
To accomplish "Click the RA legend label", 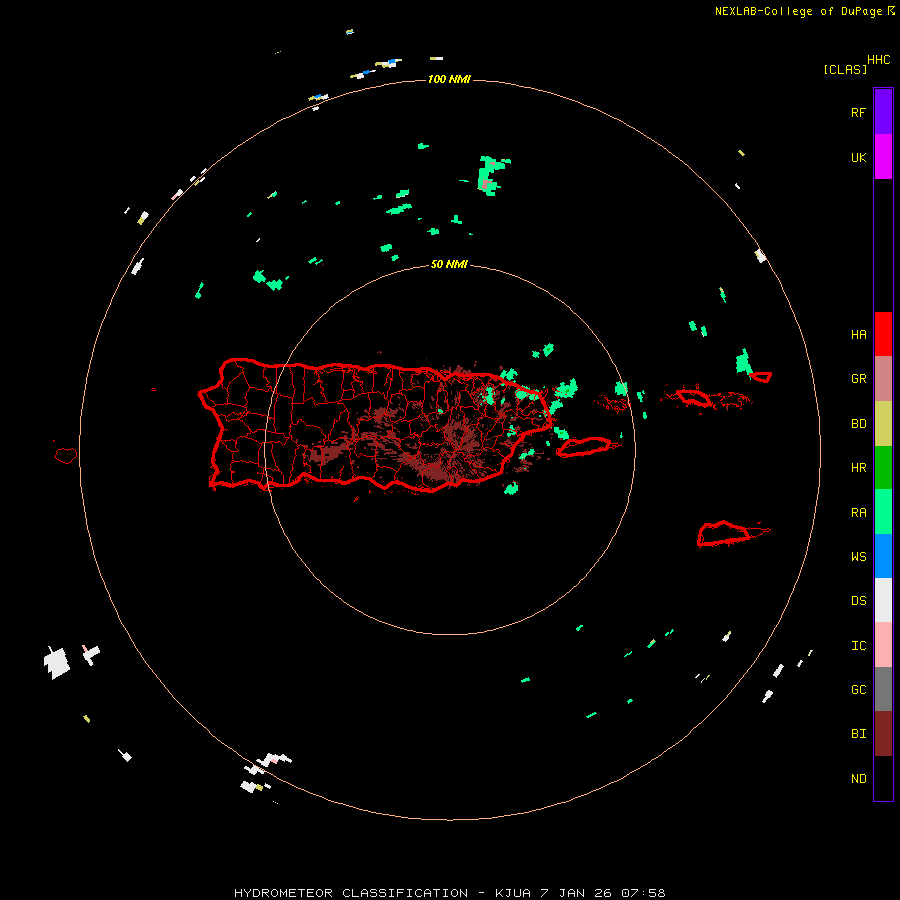I will click(x=858, y=513).
